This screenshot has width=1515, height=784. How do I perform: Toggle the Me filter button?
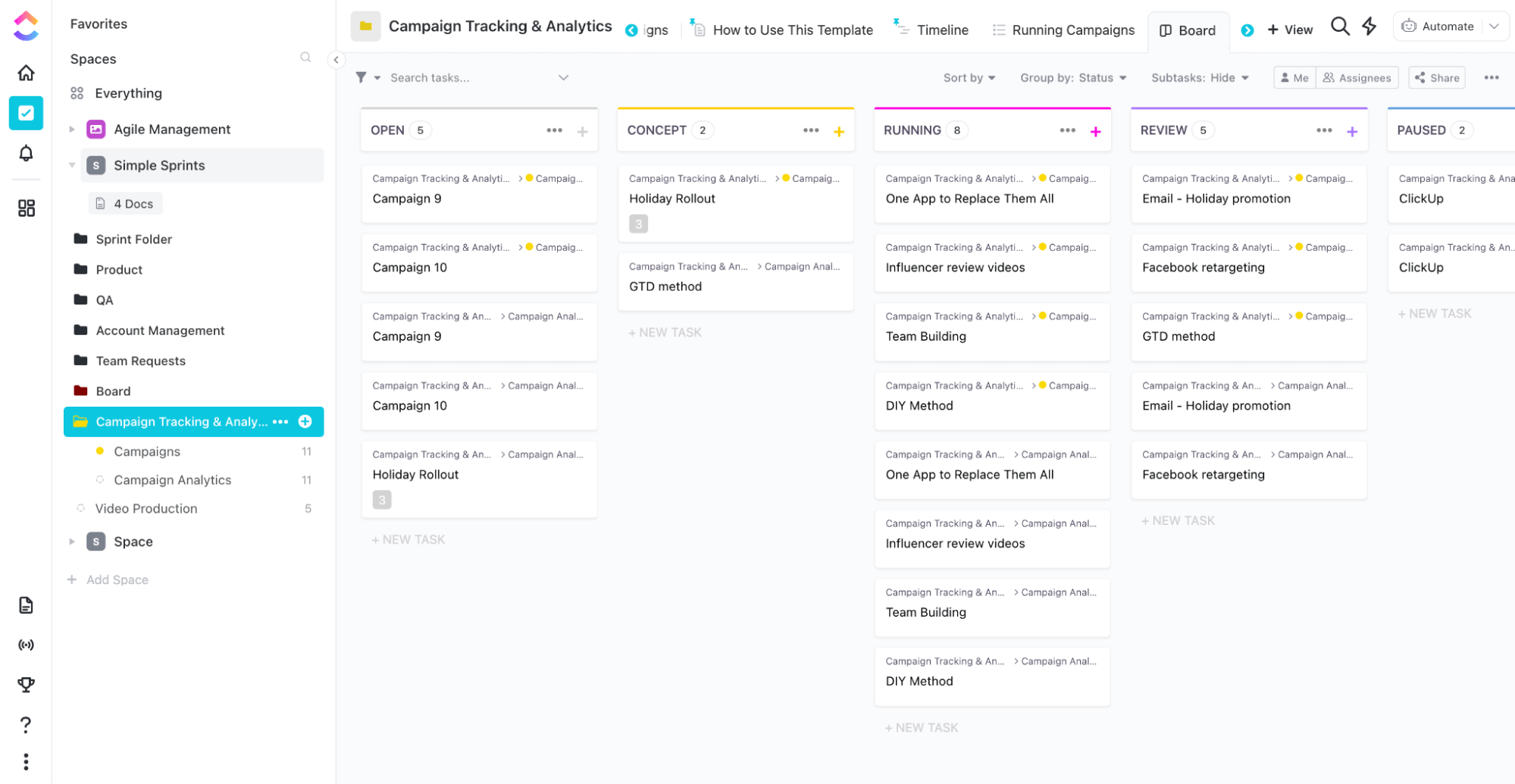point(1294,78)
